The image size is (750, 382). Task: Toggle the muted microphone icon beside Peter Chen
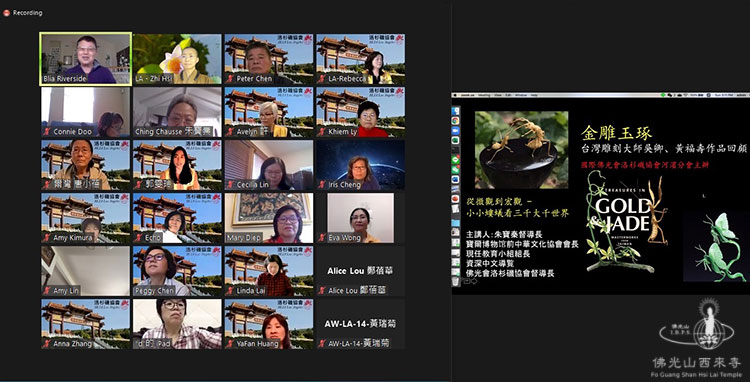(231, 78)
